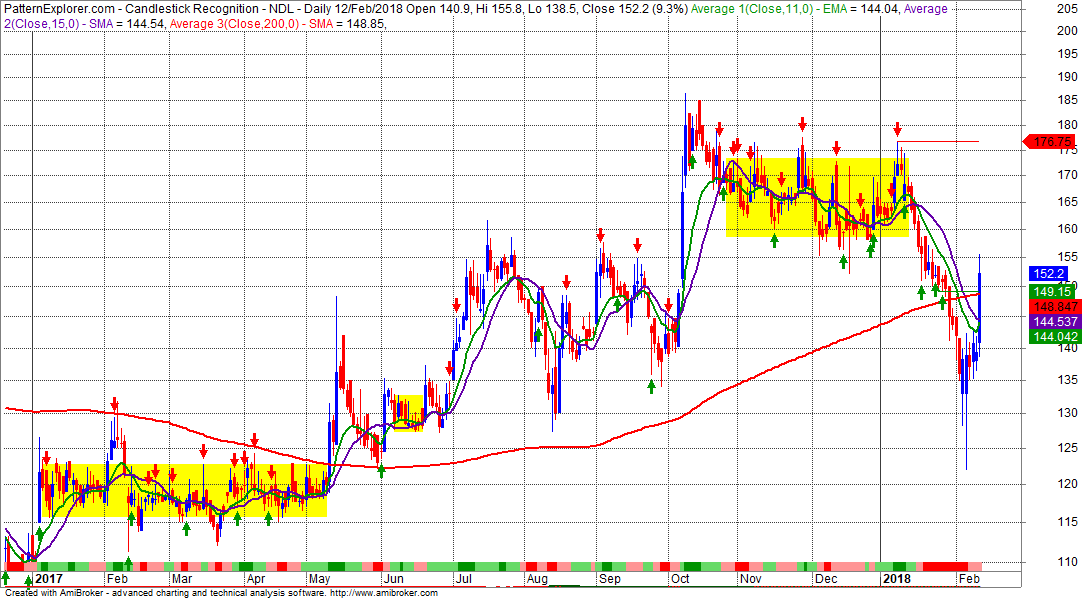Click red down arrow above January 2018 peak
Viewport: 1082px width, 599px height.
coord(898,129)
